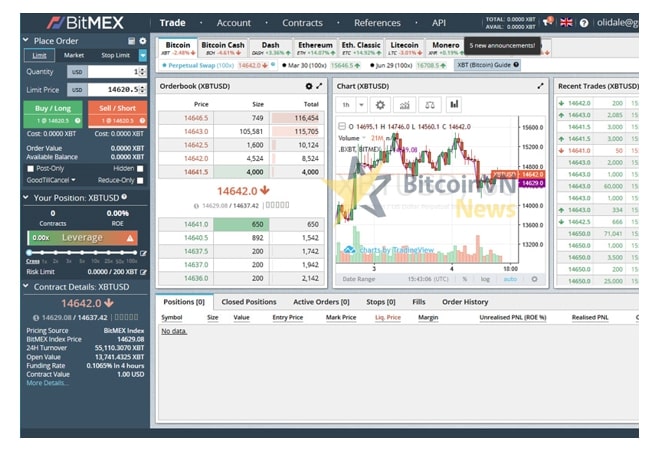This screenshot has height=450, width=656.
Task: Adjust Limit Price stepper arrows
Action: coord(143,89)
